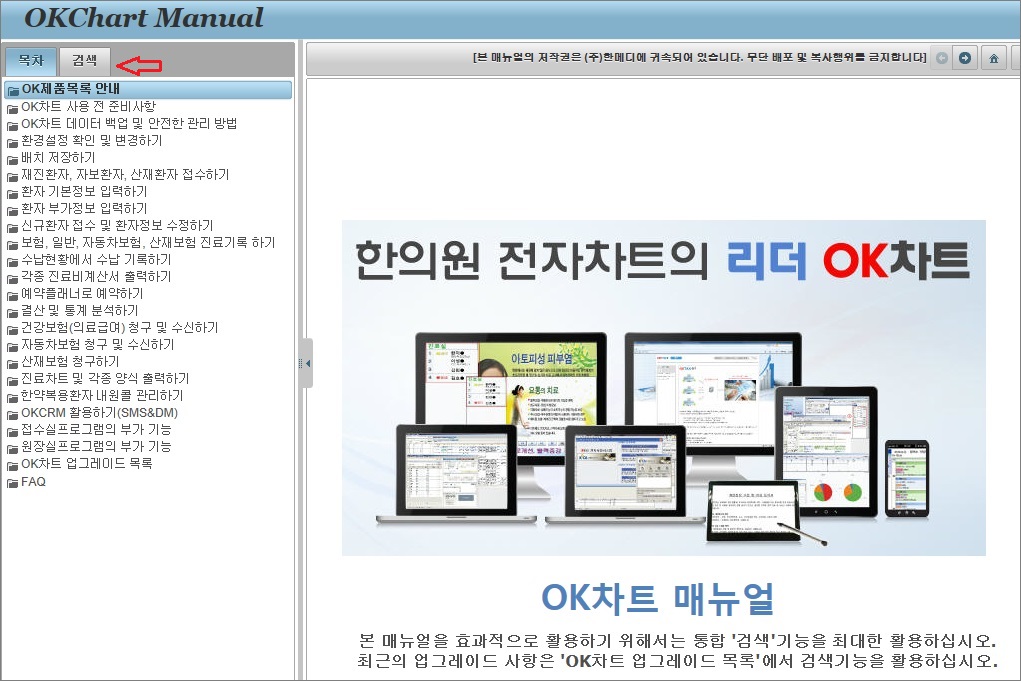Image resolution: width=1021 pixels, height=681 pixels.
Task: Open 신규환자 접수 및 환자정보 수정하기
Action: [x=117, y=225]
